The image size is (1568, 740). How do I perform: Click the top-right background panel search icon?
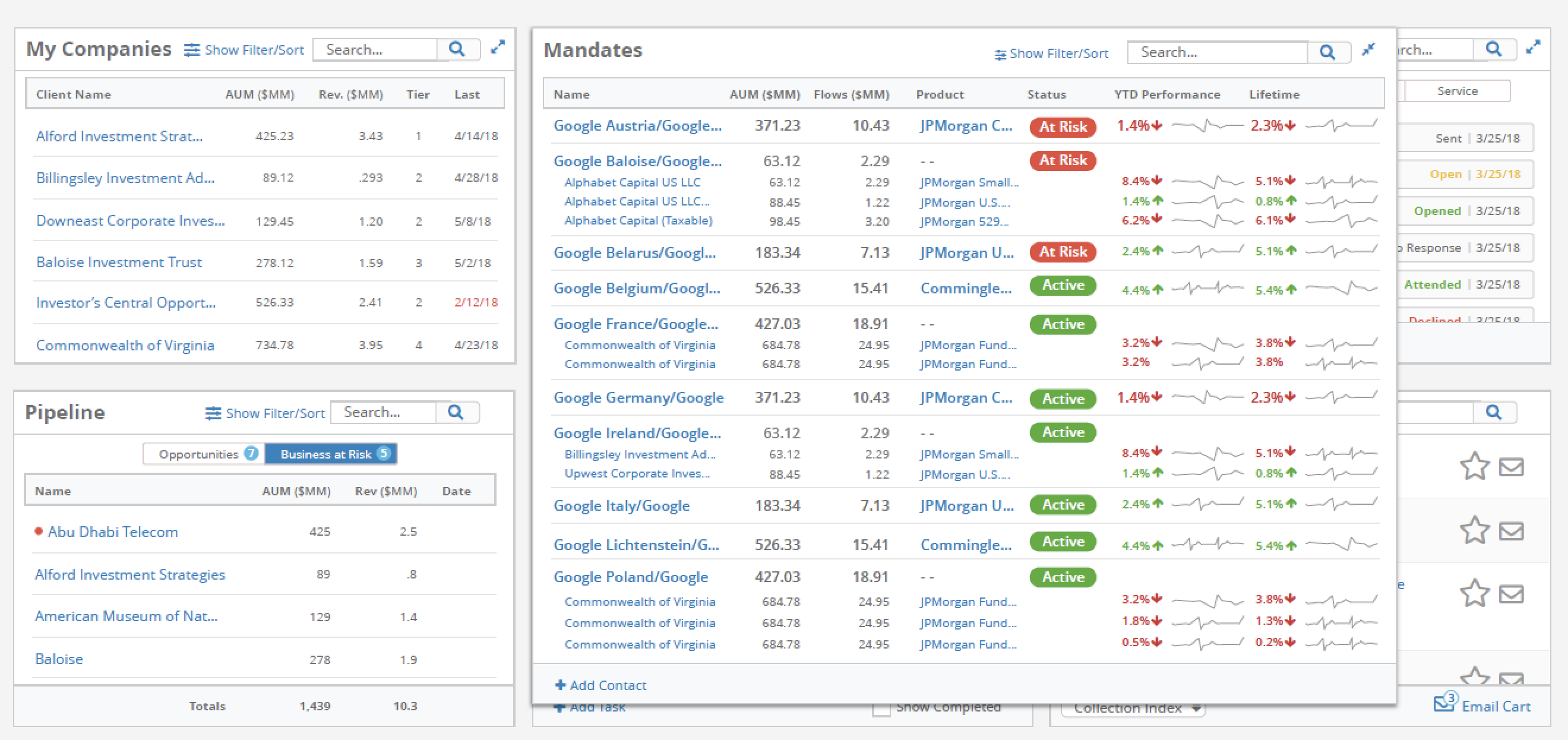click(1494, 49)
